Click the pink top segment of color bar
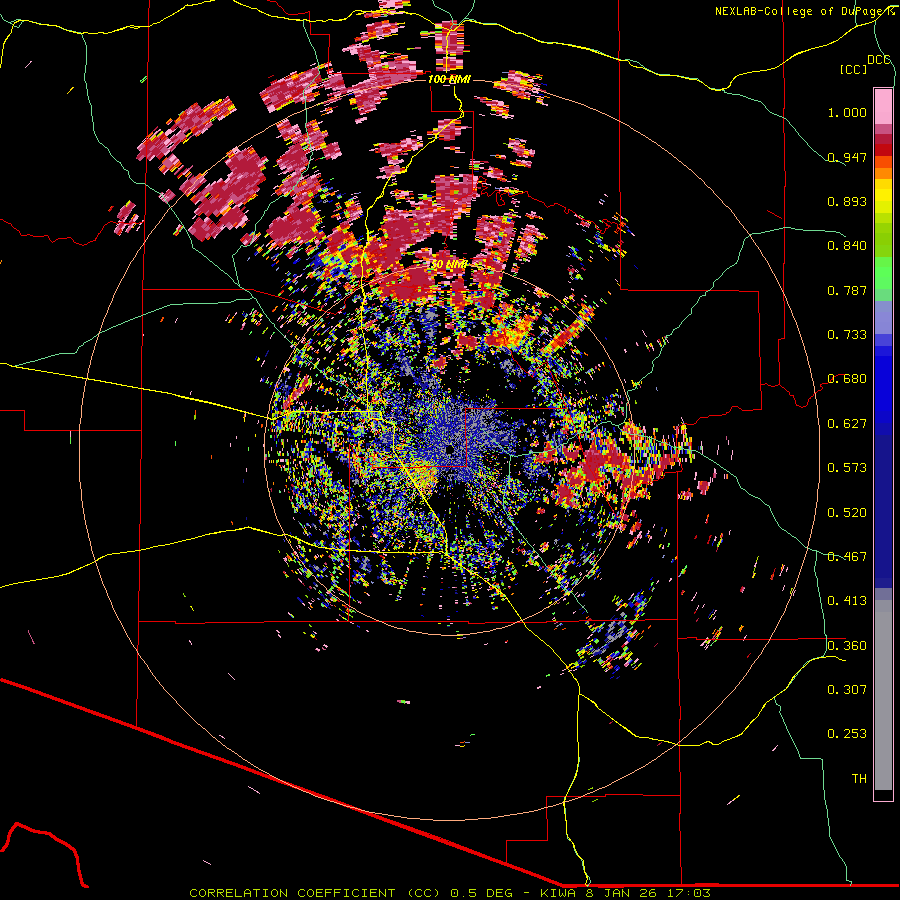900x900 pixels. click(883, 106)
